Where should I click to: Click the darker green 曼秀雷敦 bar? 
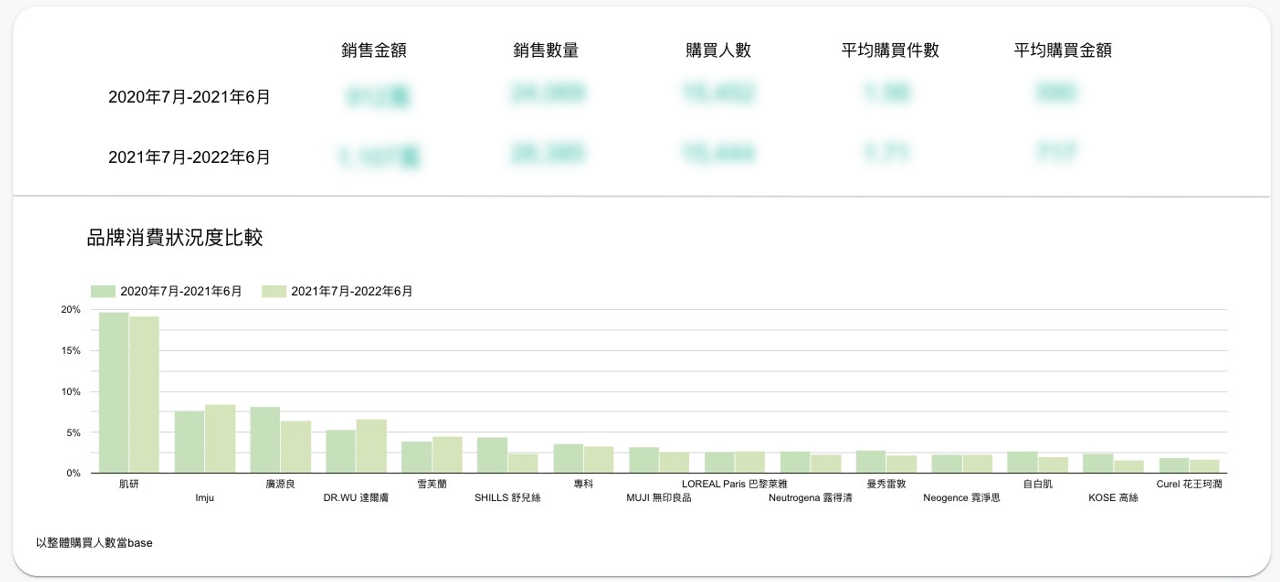[871, 462]
